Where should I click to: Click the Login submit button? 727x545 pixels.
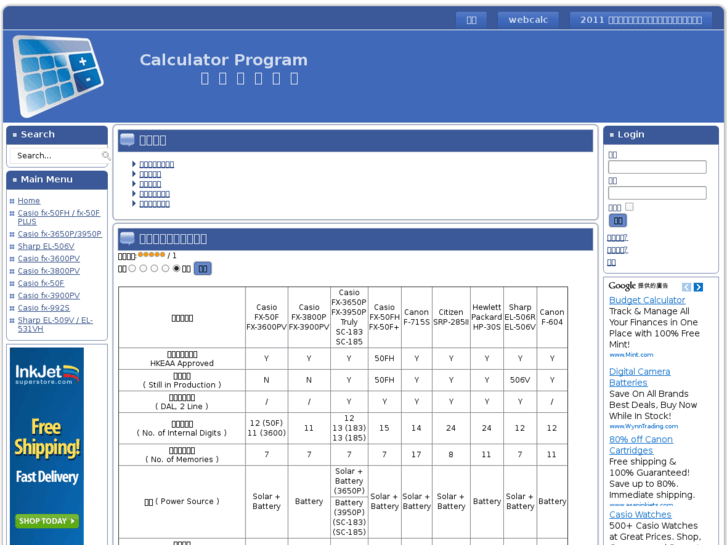click(x=618, y=221)
